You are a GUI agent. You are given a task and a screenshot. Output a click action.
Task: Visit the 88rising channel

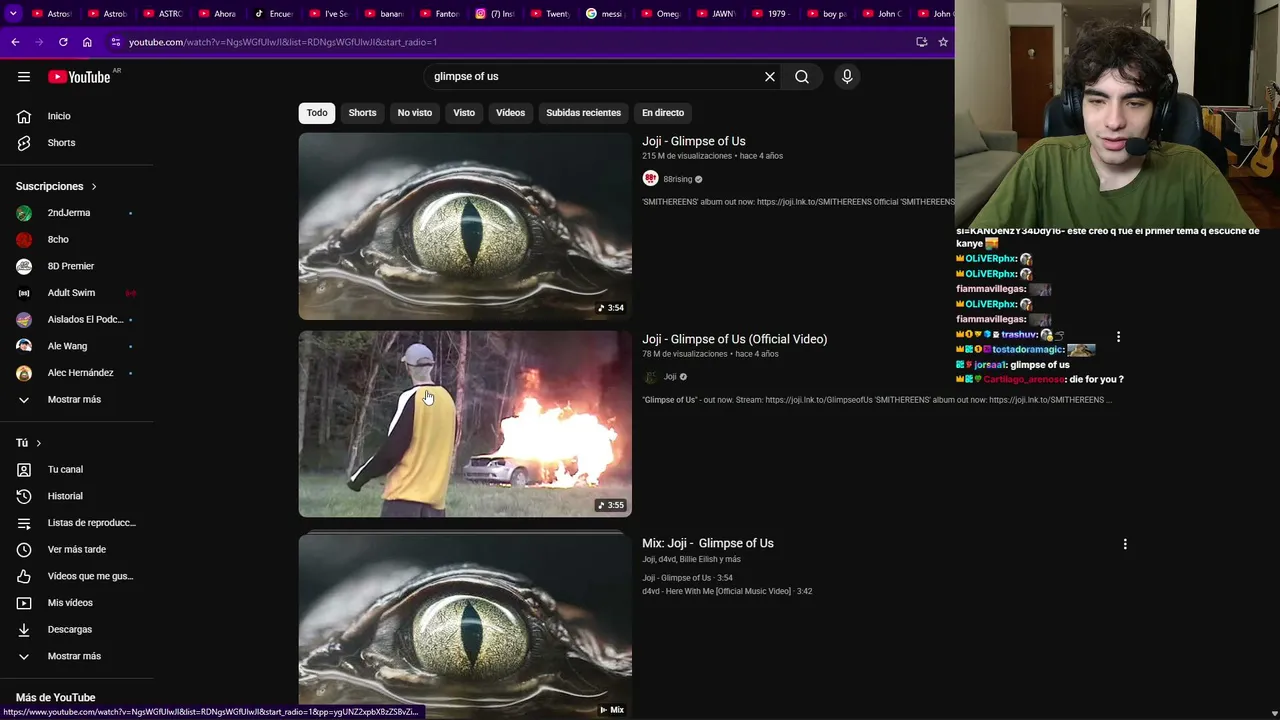click(x=678, y=179)
